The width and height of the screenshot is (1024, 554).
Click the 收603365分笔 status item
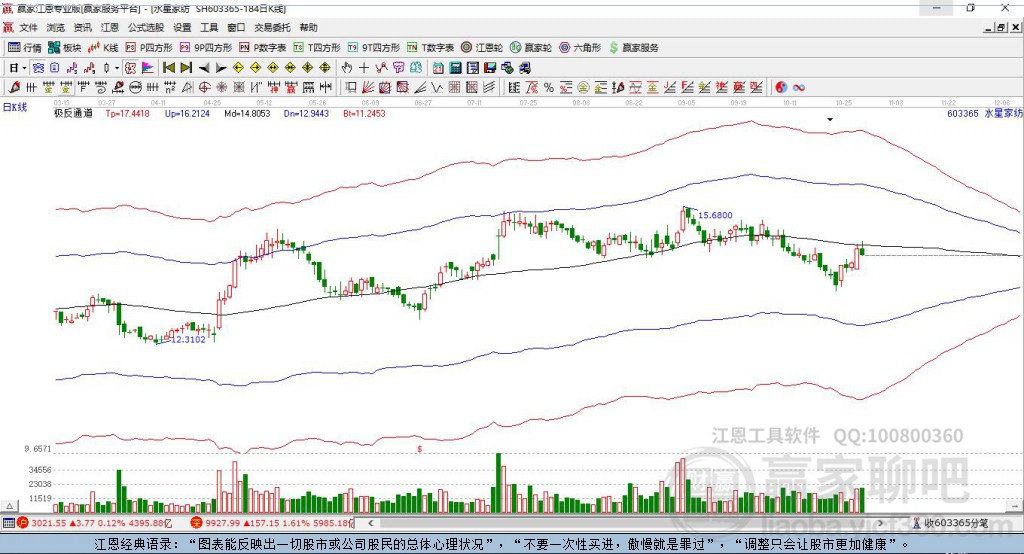point(950,523)
